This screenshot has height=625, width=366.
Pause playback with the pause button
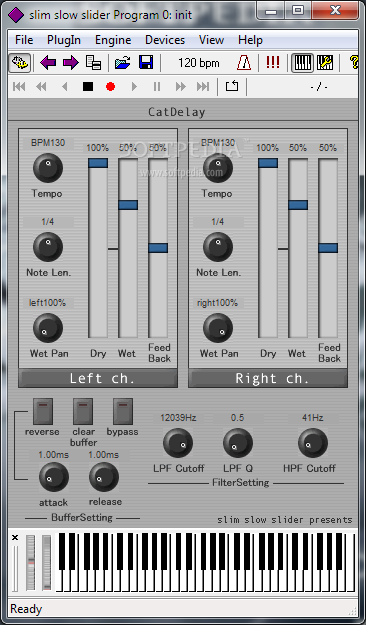coord(157,86)
